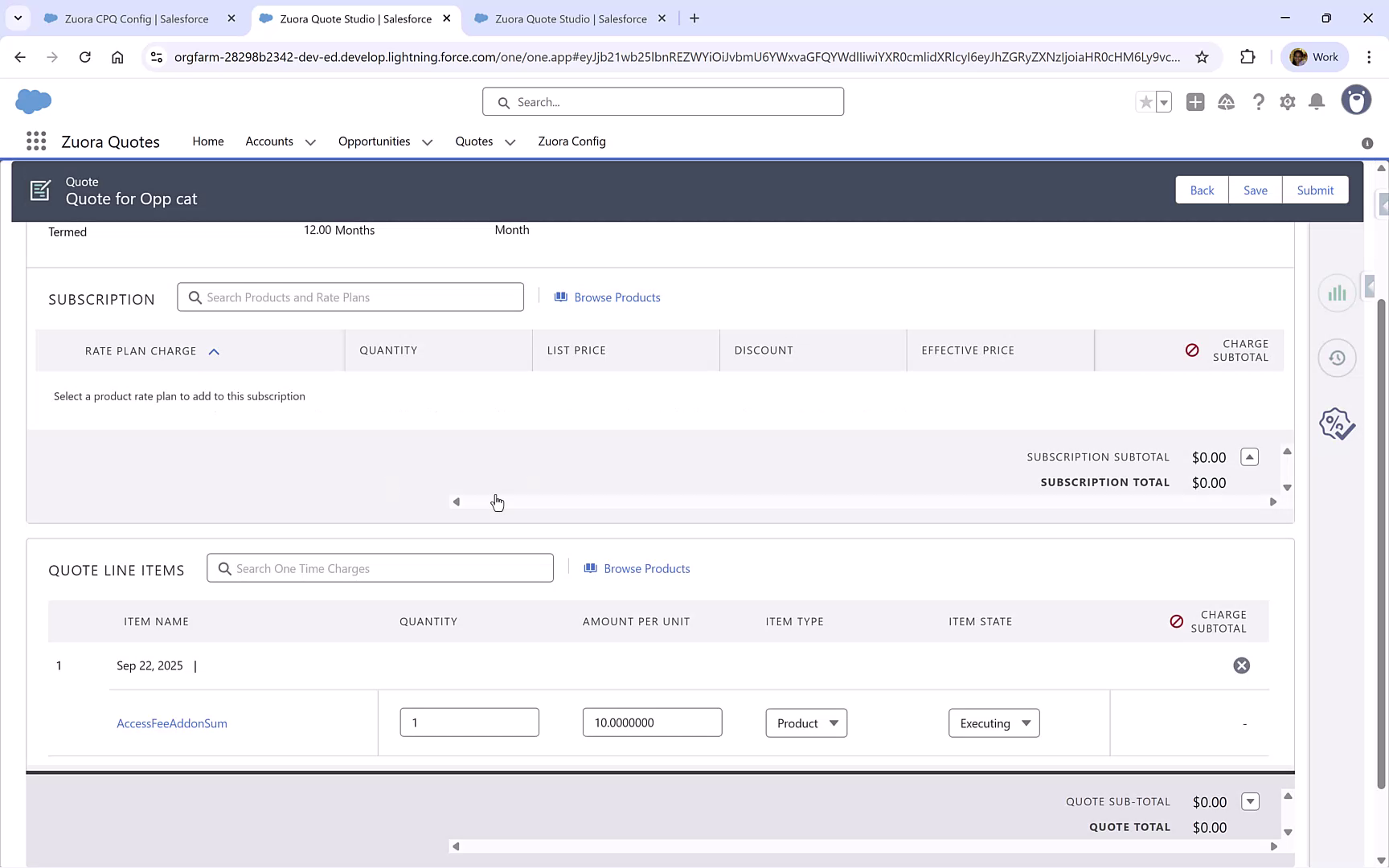Open Salesforce Setup gear icon
1389x868 pixels.
point(1287,102)
